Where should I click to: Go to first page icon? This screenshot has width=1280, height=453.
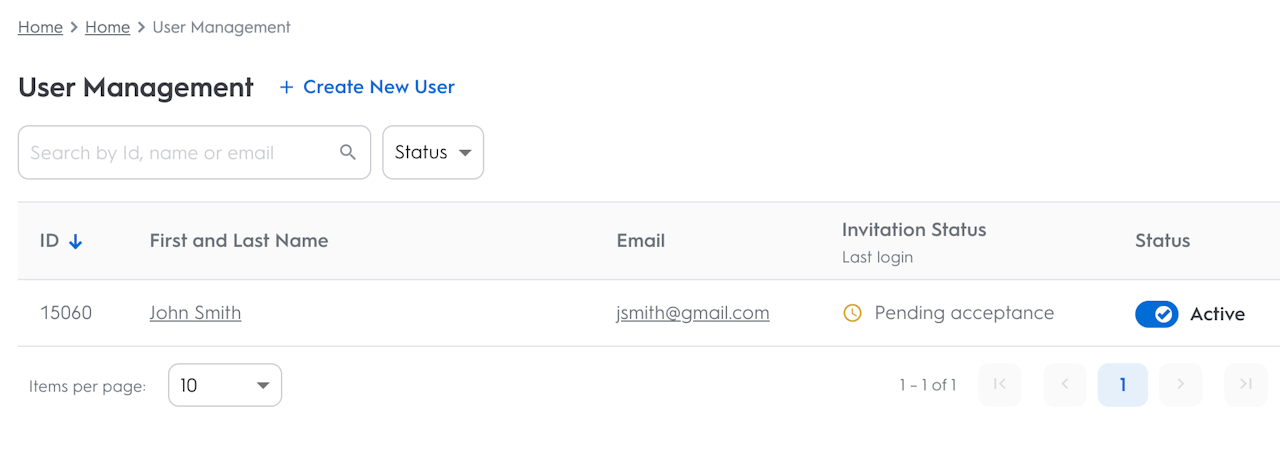tap(999, 384)
